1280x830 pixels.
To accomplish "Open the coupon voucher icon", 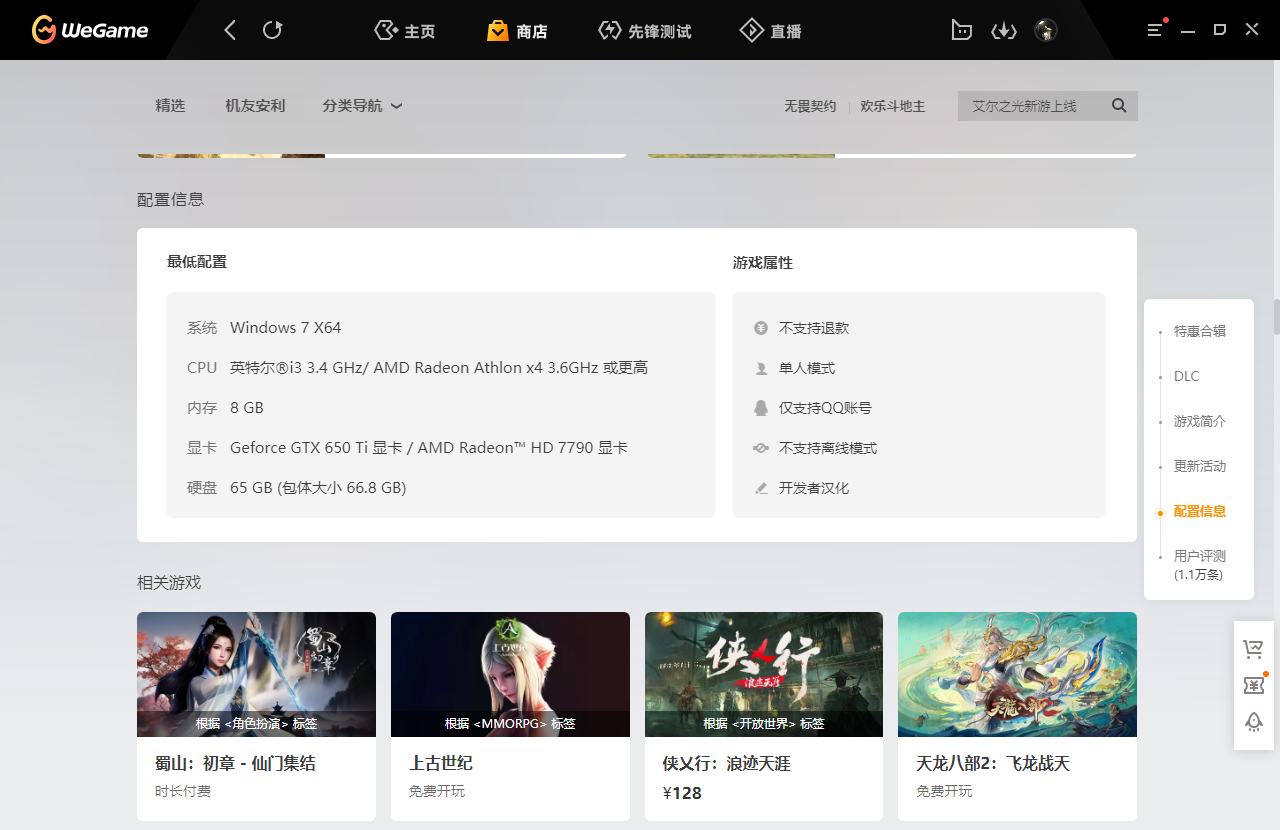I will [x=1253, y=686].
